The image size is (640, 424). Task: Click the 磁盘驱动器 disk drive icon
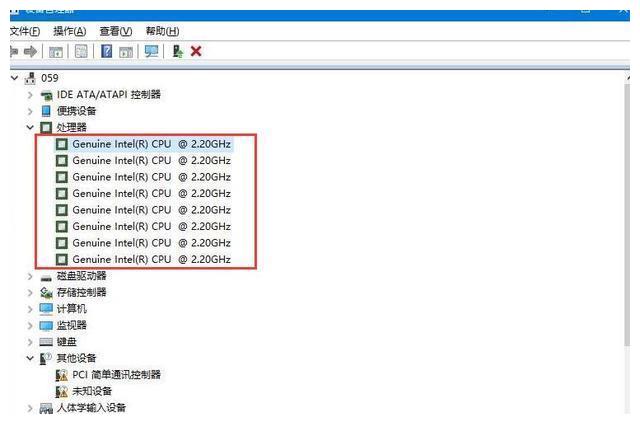pos(46,277)
